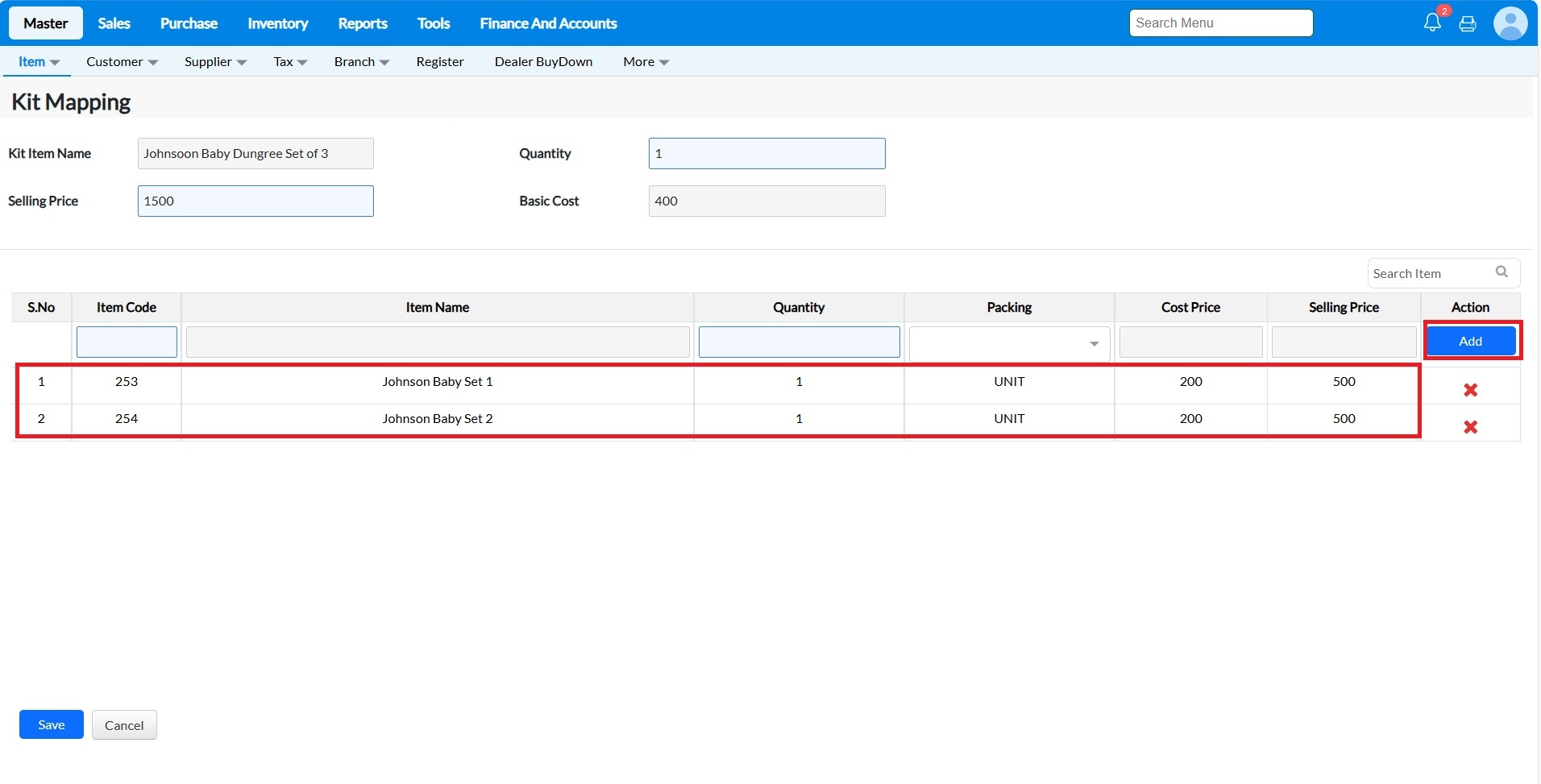Cancel the kit mapping form
The image size is (1541, 784).
tap(124, 725)
